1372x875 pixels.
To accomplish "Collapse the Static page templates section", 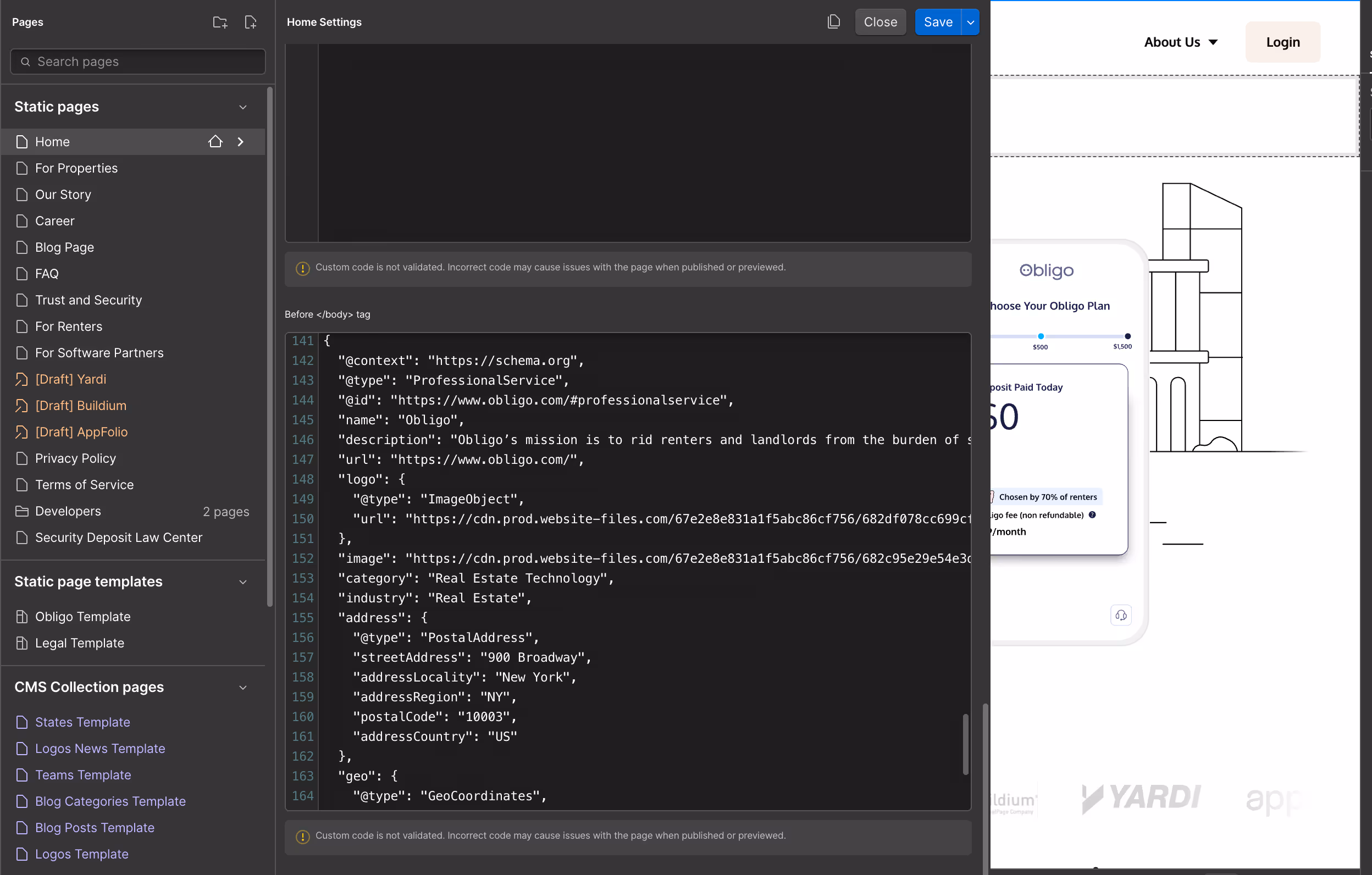I will tap(244, 582).
